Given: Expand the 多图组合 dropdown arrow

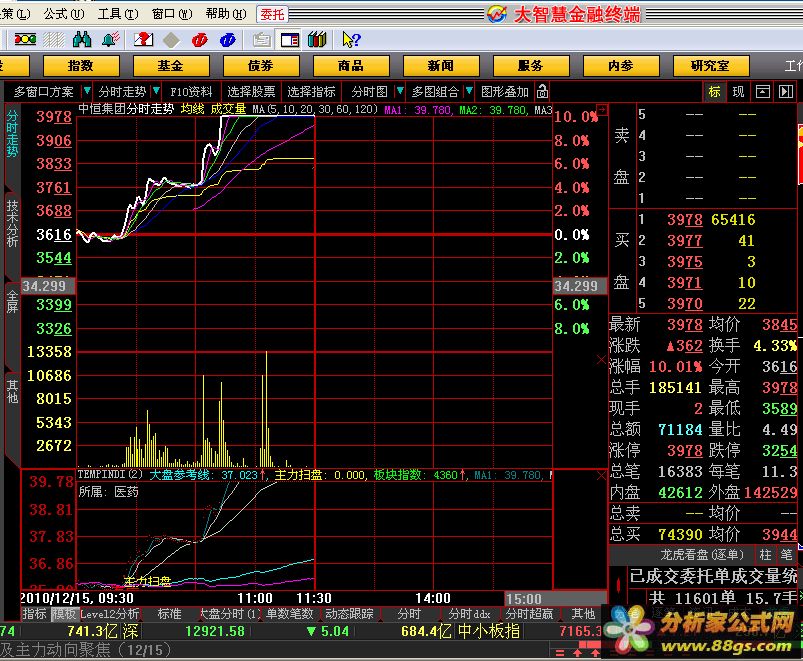Looking at the screenshot, I should [x=469, y=91].
